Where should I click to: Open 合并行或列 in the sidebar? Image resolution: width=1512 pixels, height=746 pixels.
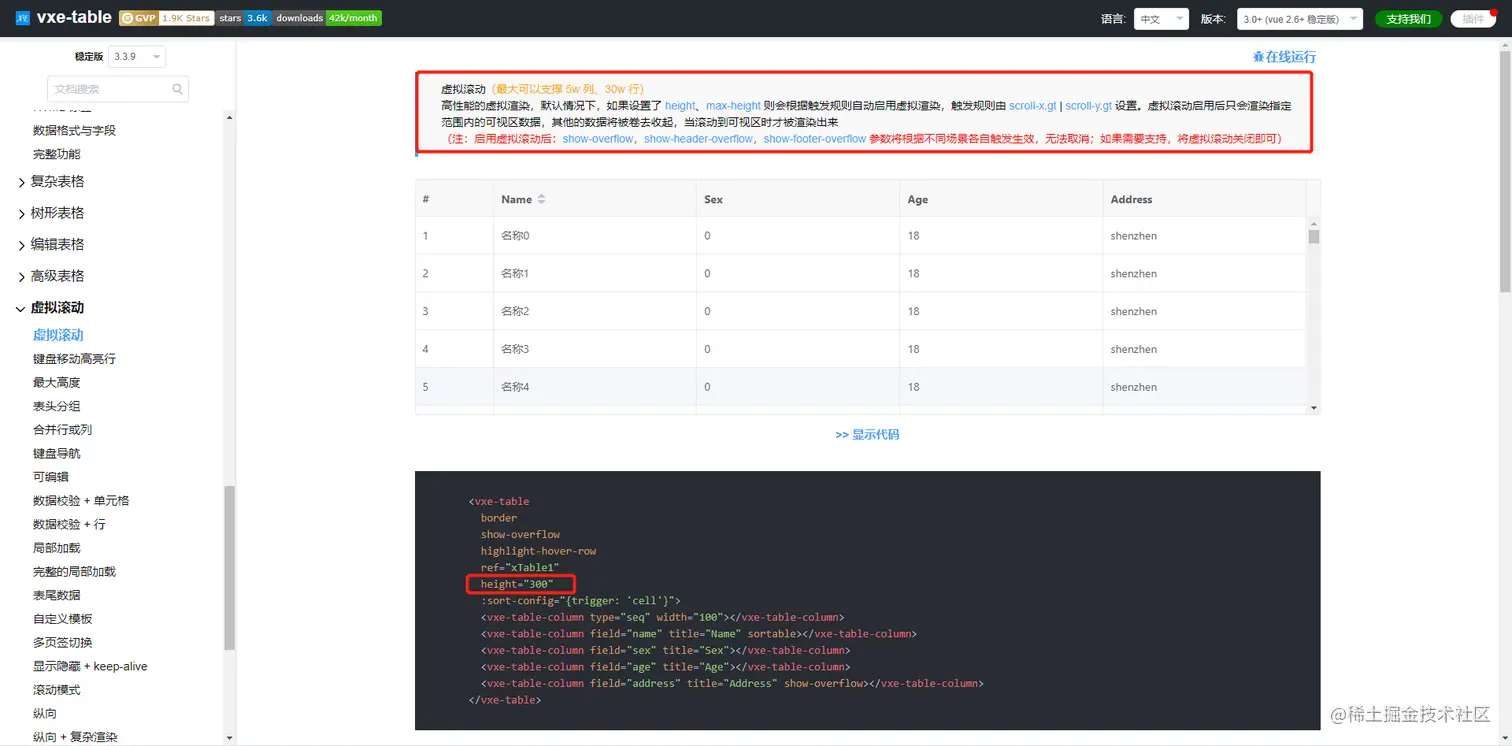62,430
